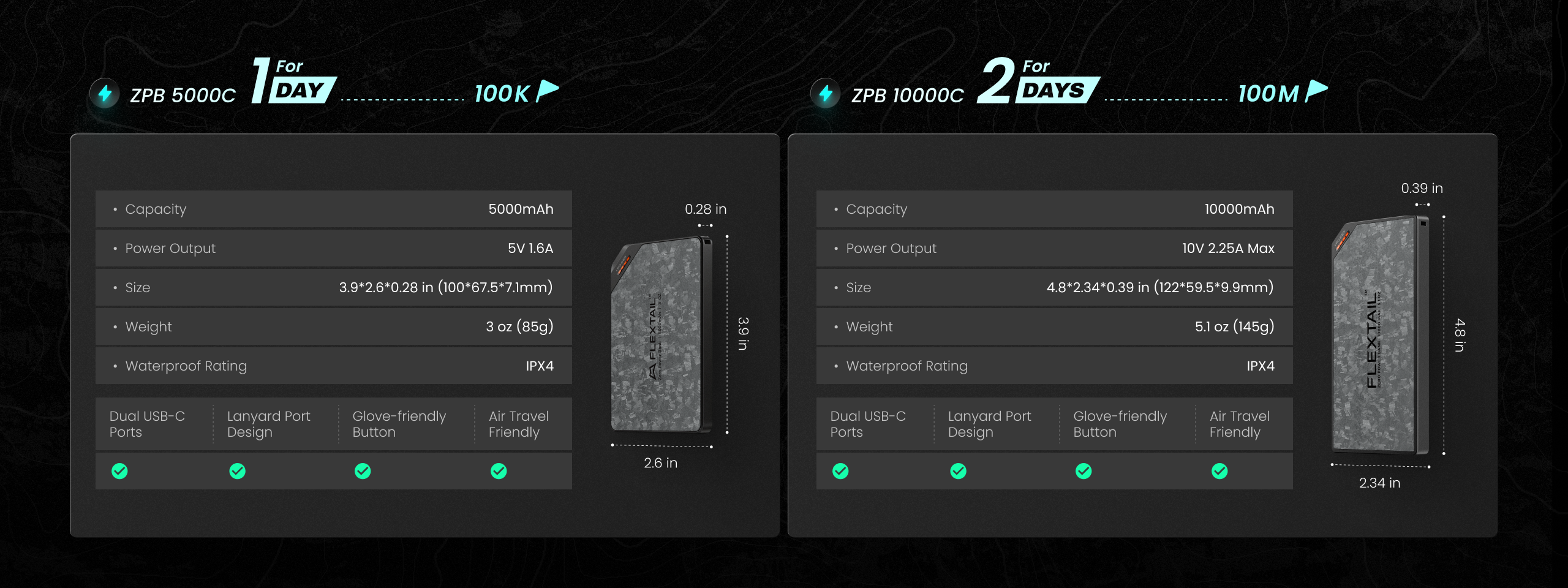This screenshot has height=588, width=1568.
Task: Select the 5000mAh Capacity row
Action: pos(333,209)
